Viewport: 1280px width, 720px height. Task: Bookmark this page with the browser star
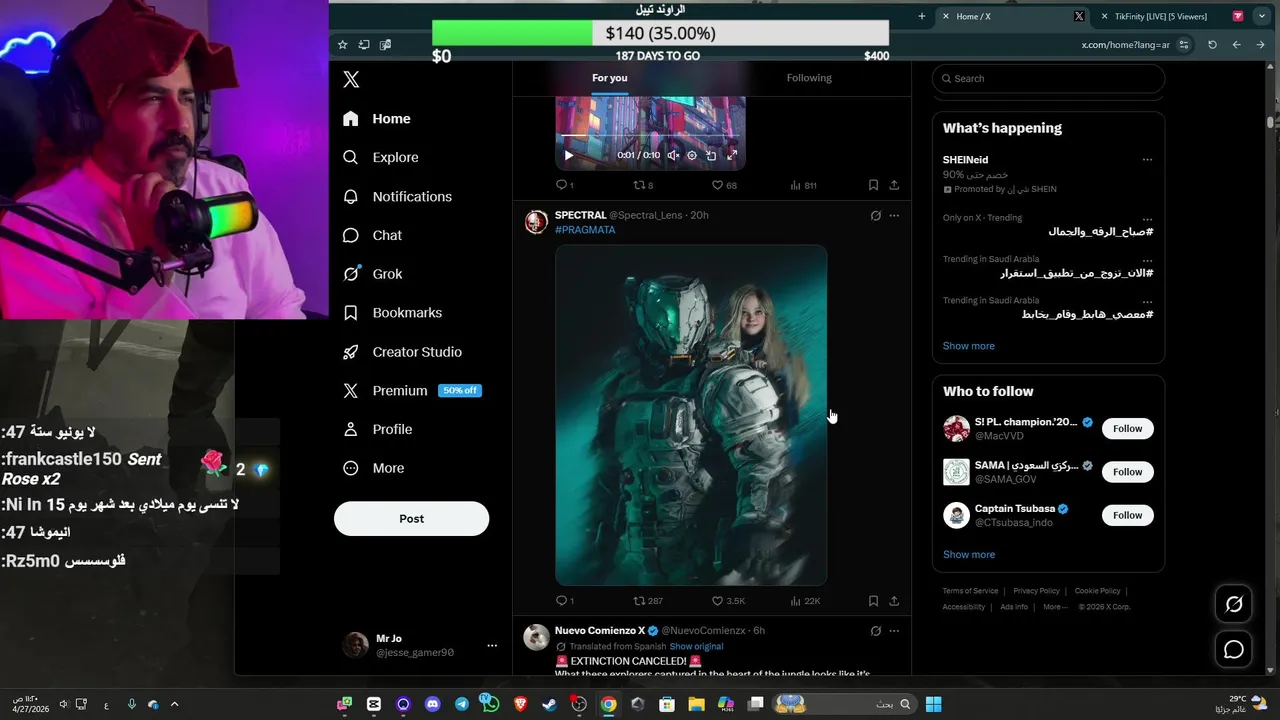[343, 45]
